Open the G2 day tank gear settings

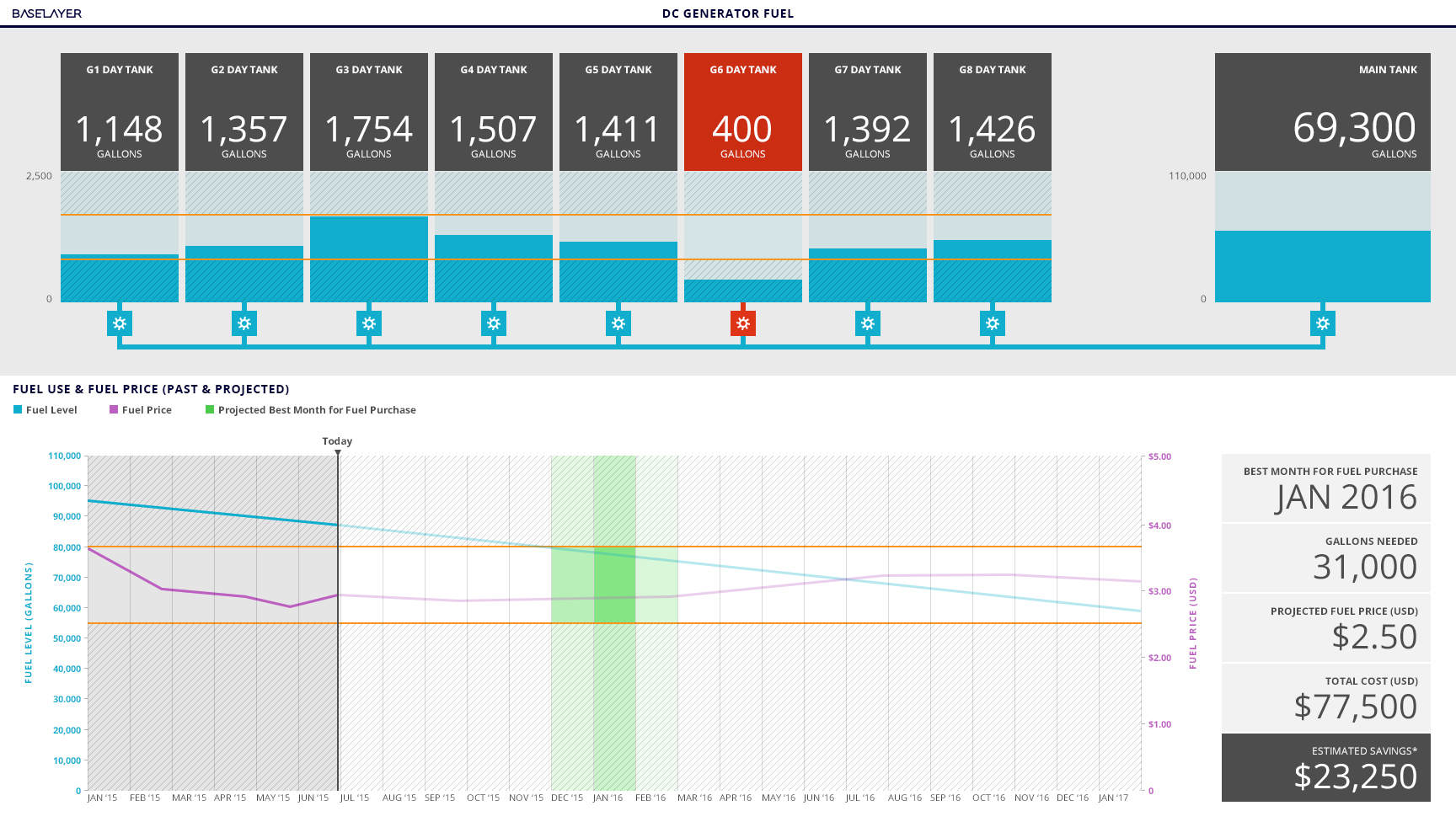[244, 323]
